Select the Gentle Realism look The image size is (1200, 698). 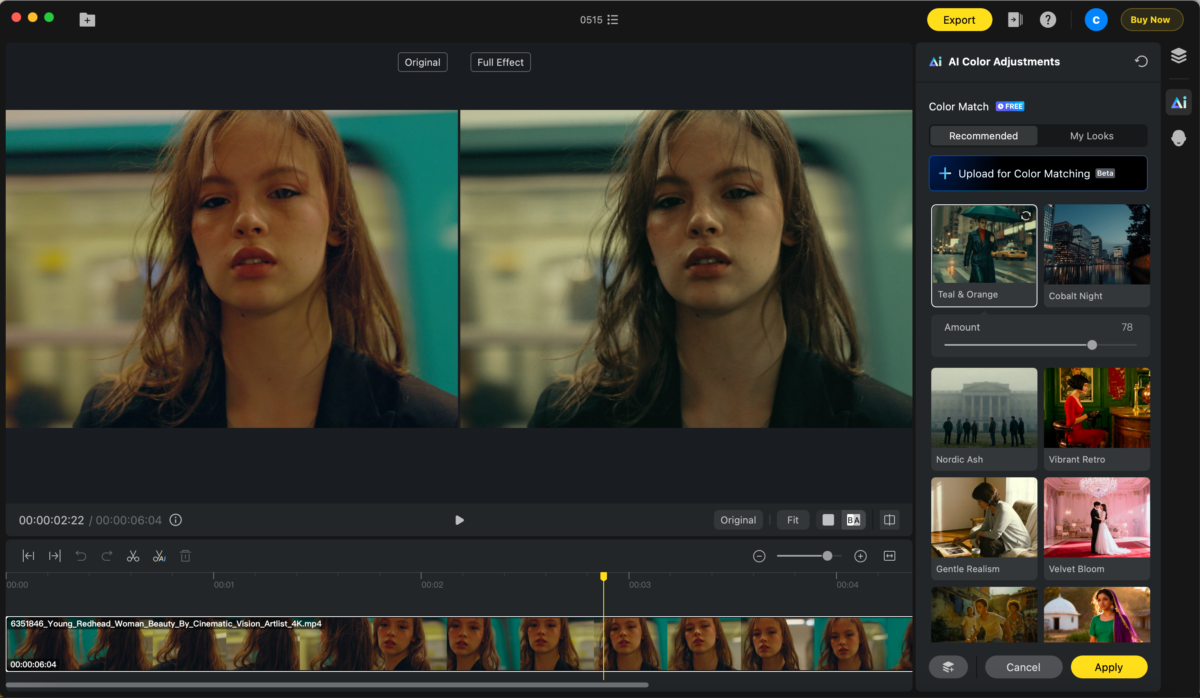(984, 529)
